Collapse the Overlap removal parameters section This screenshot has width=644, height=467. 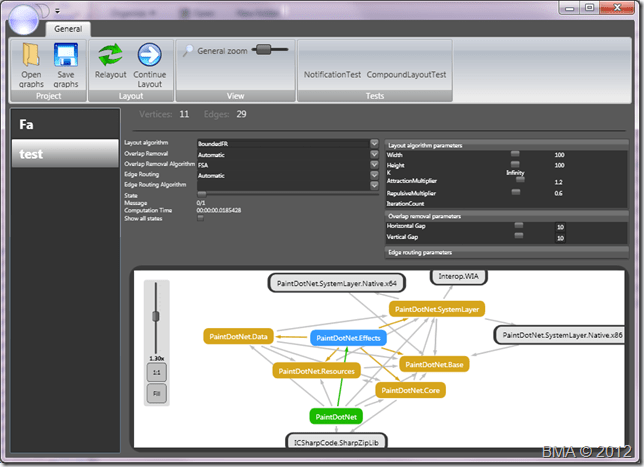coord(506,216)
